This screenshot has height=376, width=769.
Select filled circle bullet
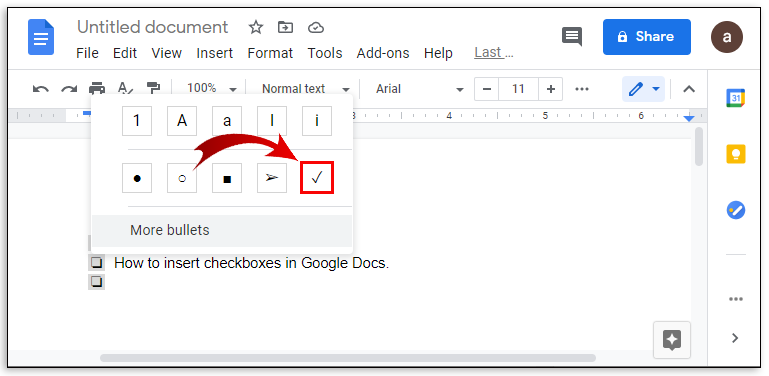click(137, 178)
